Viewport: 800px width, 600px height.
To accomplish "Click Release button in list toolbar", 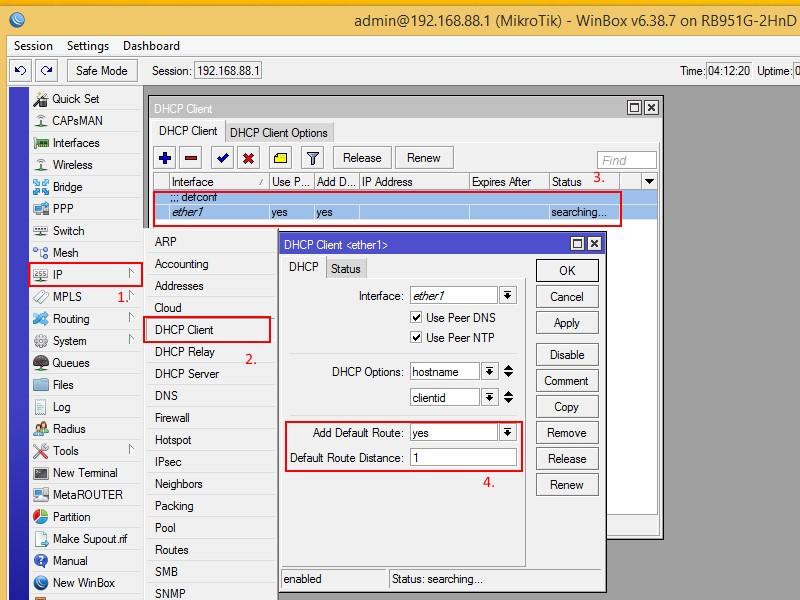I will (x=362, y=158).
